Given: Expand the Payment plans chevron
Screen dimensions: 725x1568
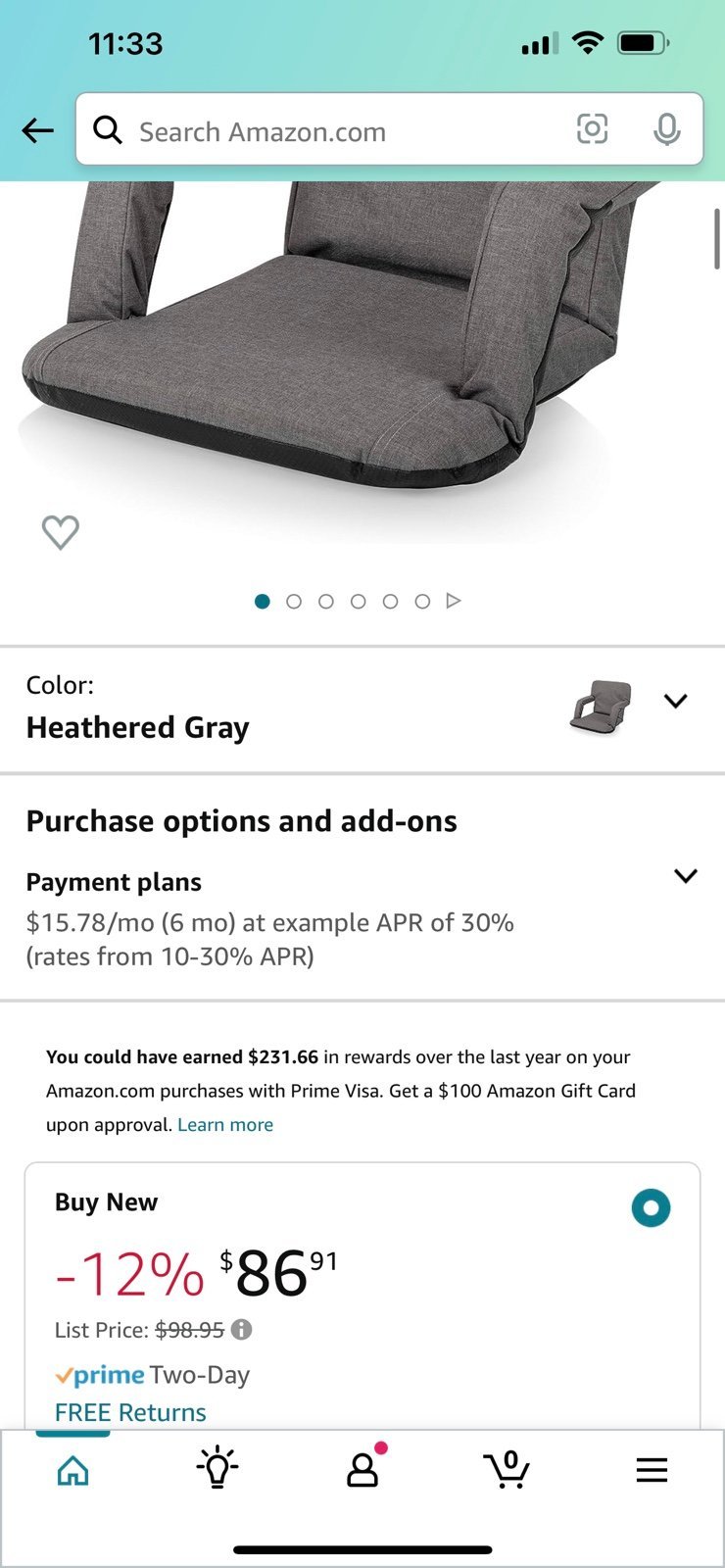Looking at the screenshot, I should (x=686, y=876).
